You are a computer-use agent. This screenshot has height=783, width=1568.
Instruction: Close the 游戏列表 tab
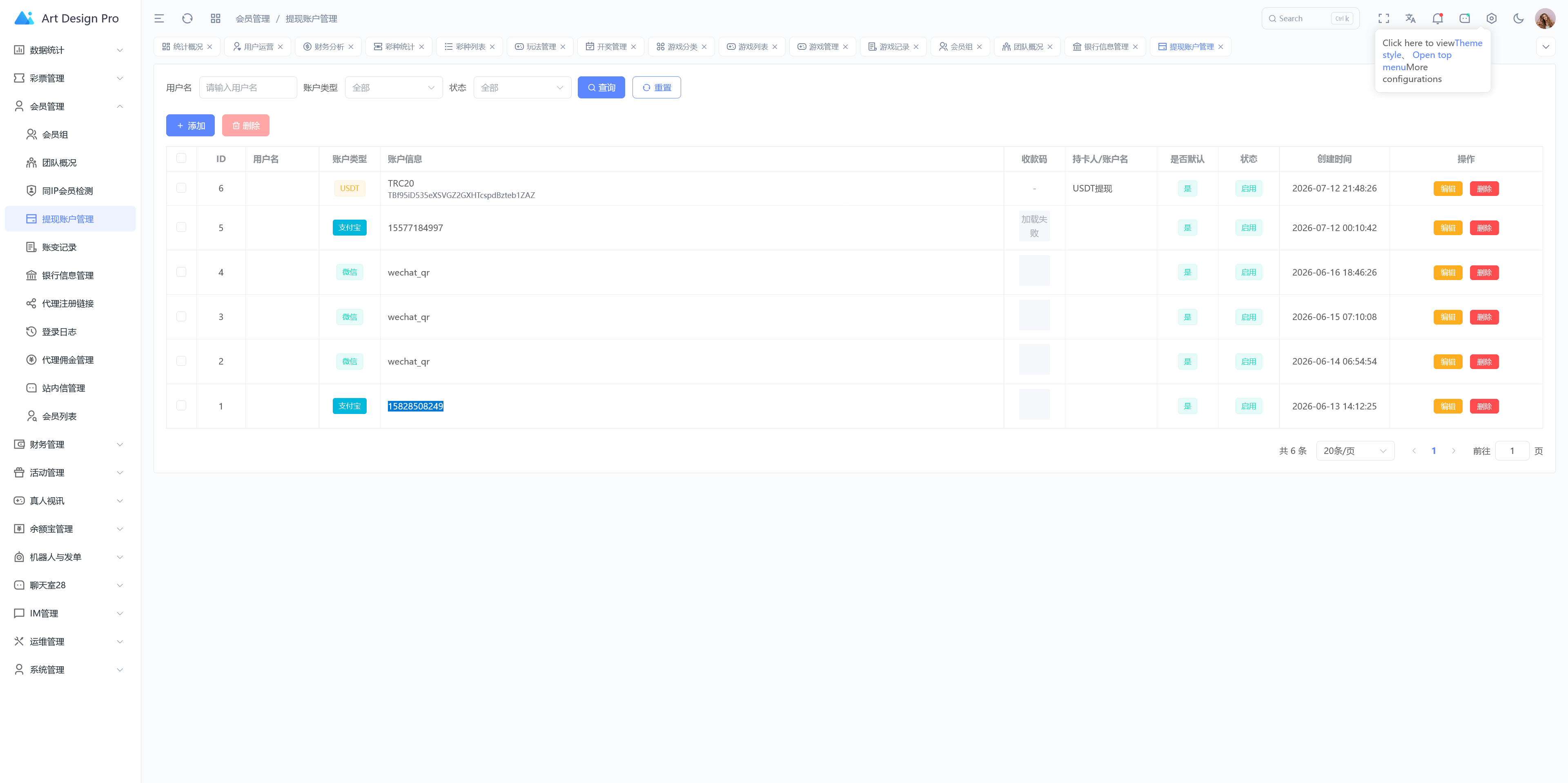pyautogui.click(x=775, y=47)
